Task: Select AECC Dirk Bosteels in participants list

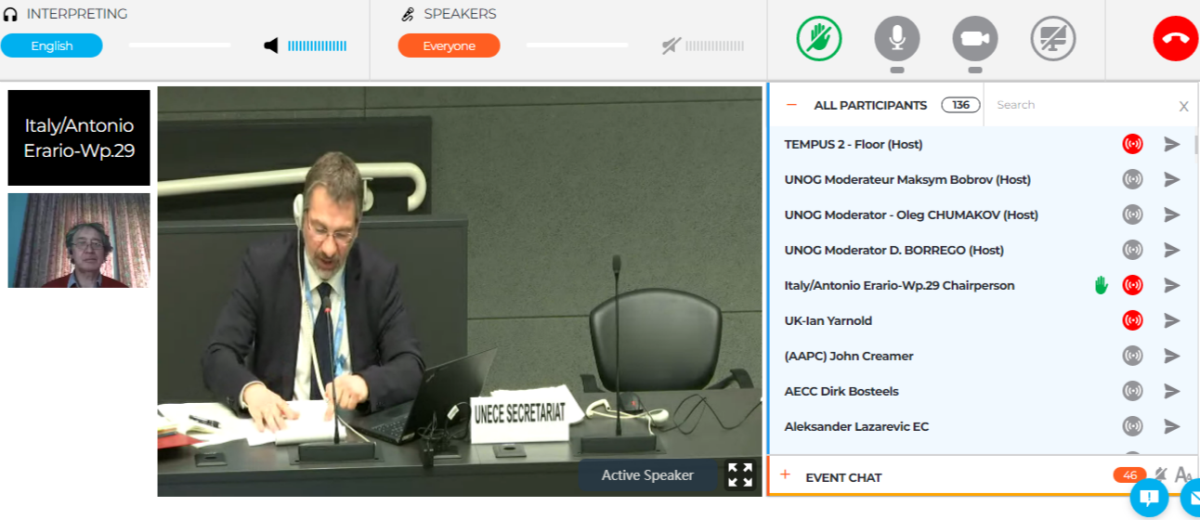Action: point(841,391)
